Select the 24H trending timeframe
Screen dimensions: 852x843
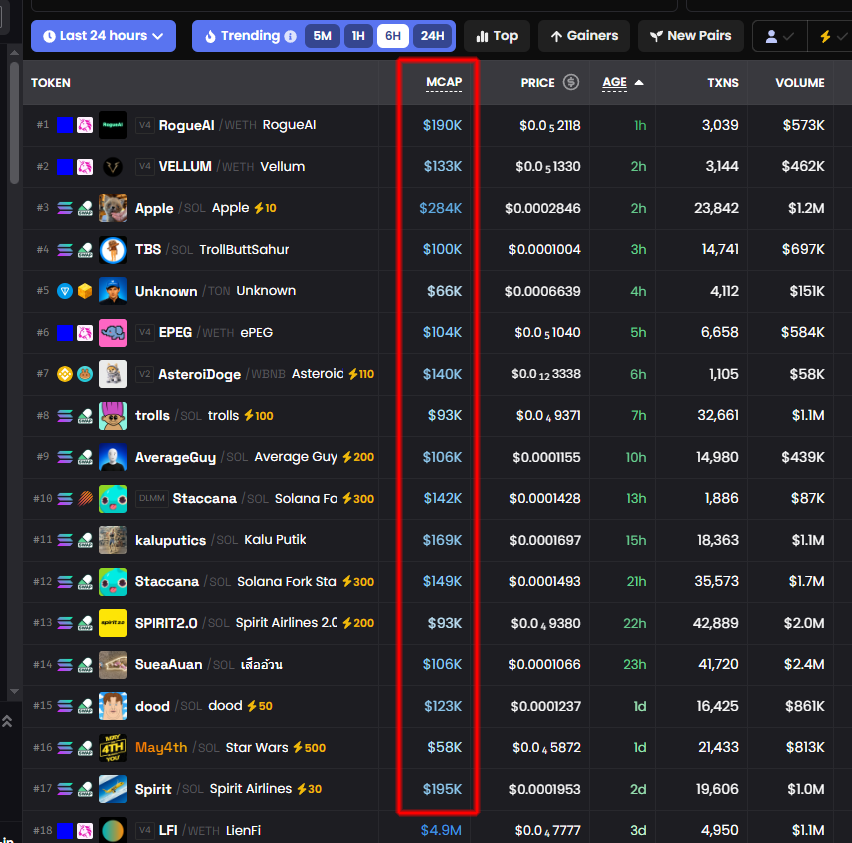pos(433,36)
